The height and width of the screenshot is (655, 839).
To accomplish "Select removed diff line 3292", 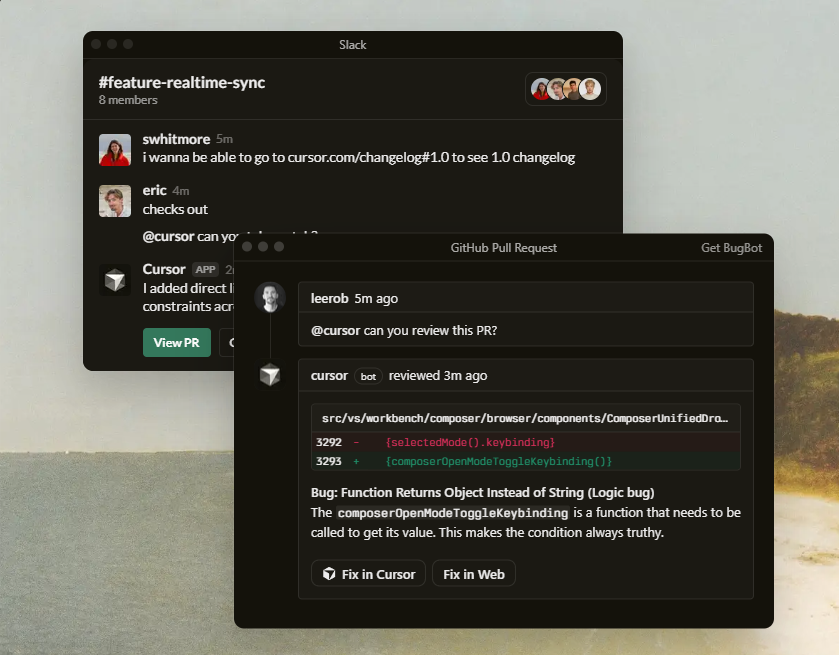I will 525,442.
